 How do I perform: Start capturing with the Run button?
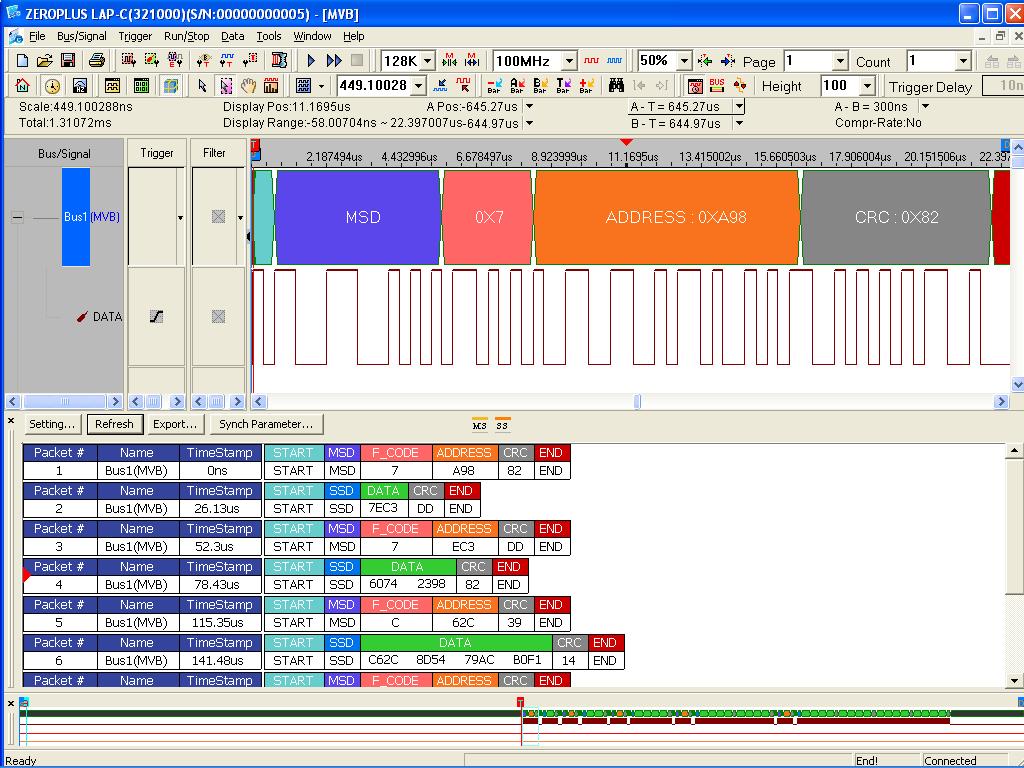pos(312,60)
